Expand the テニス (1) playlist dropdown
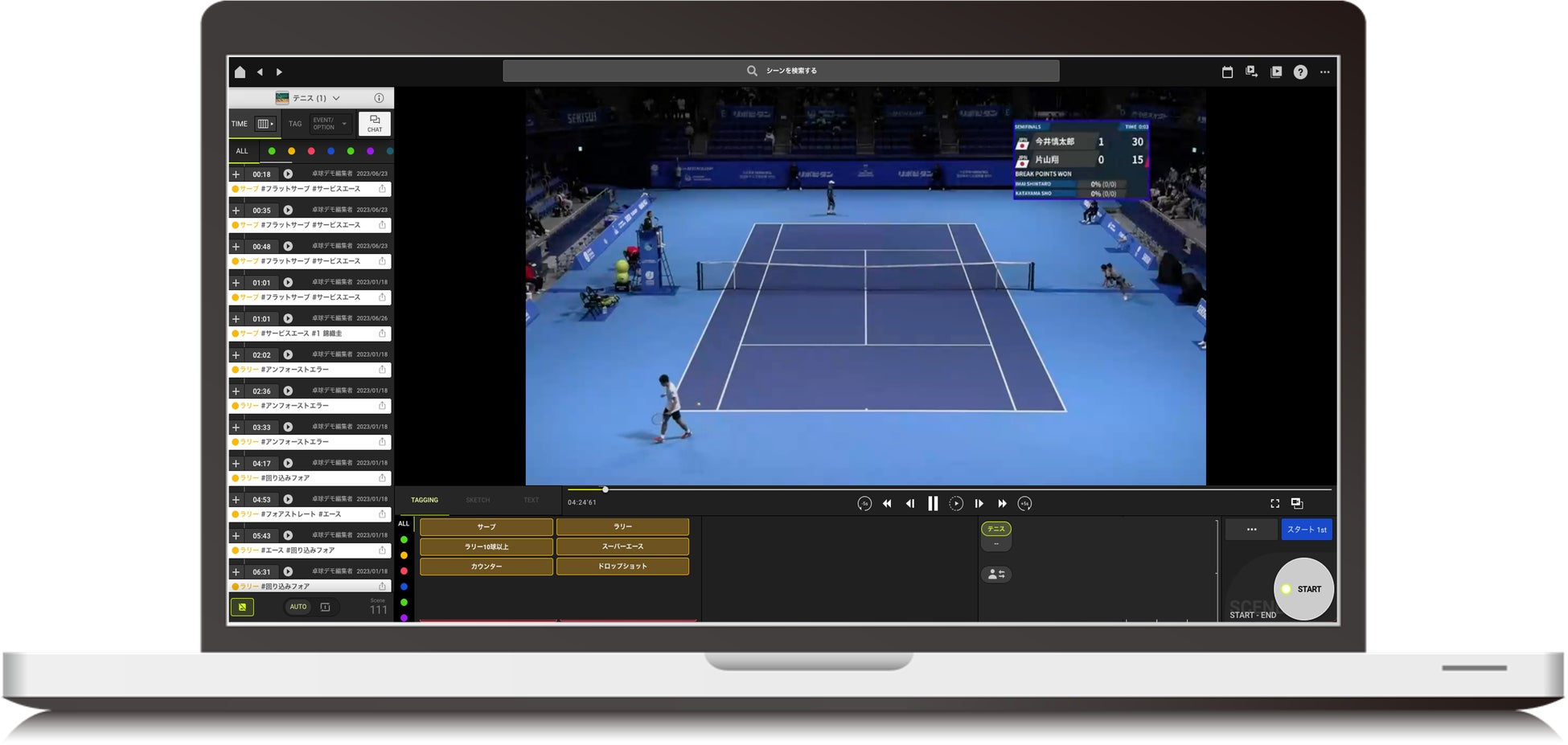This screenshot has height=745, width=1568. (336, 98)
